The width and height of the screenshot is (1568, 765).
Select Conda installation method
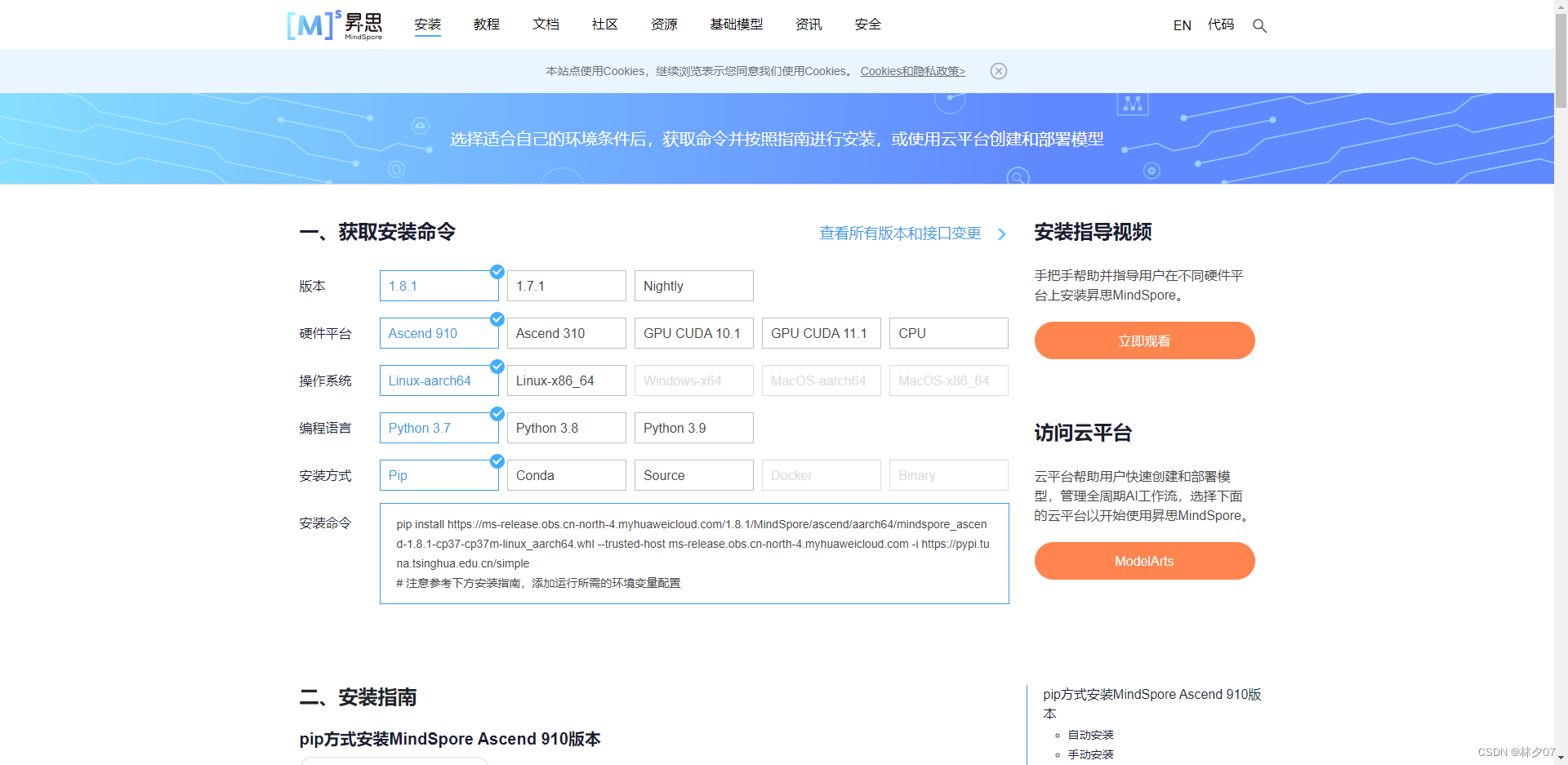[567, 475]
